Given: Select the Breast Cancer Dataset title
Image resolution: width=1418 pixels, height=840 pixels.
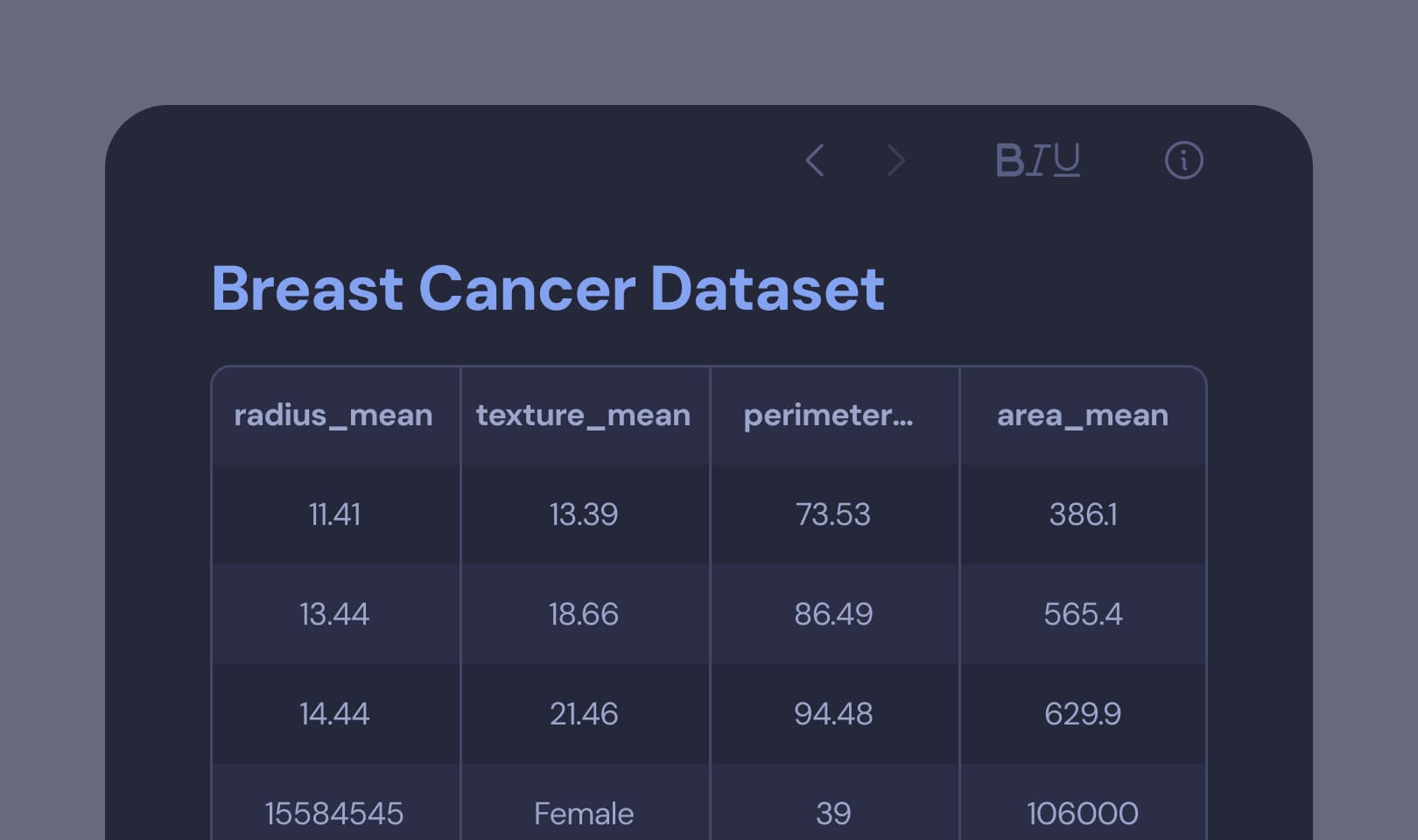Looking at the screenshot, I should (548, 289).
